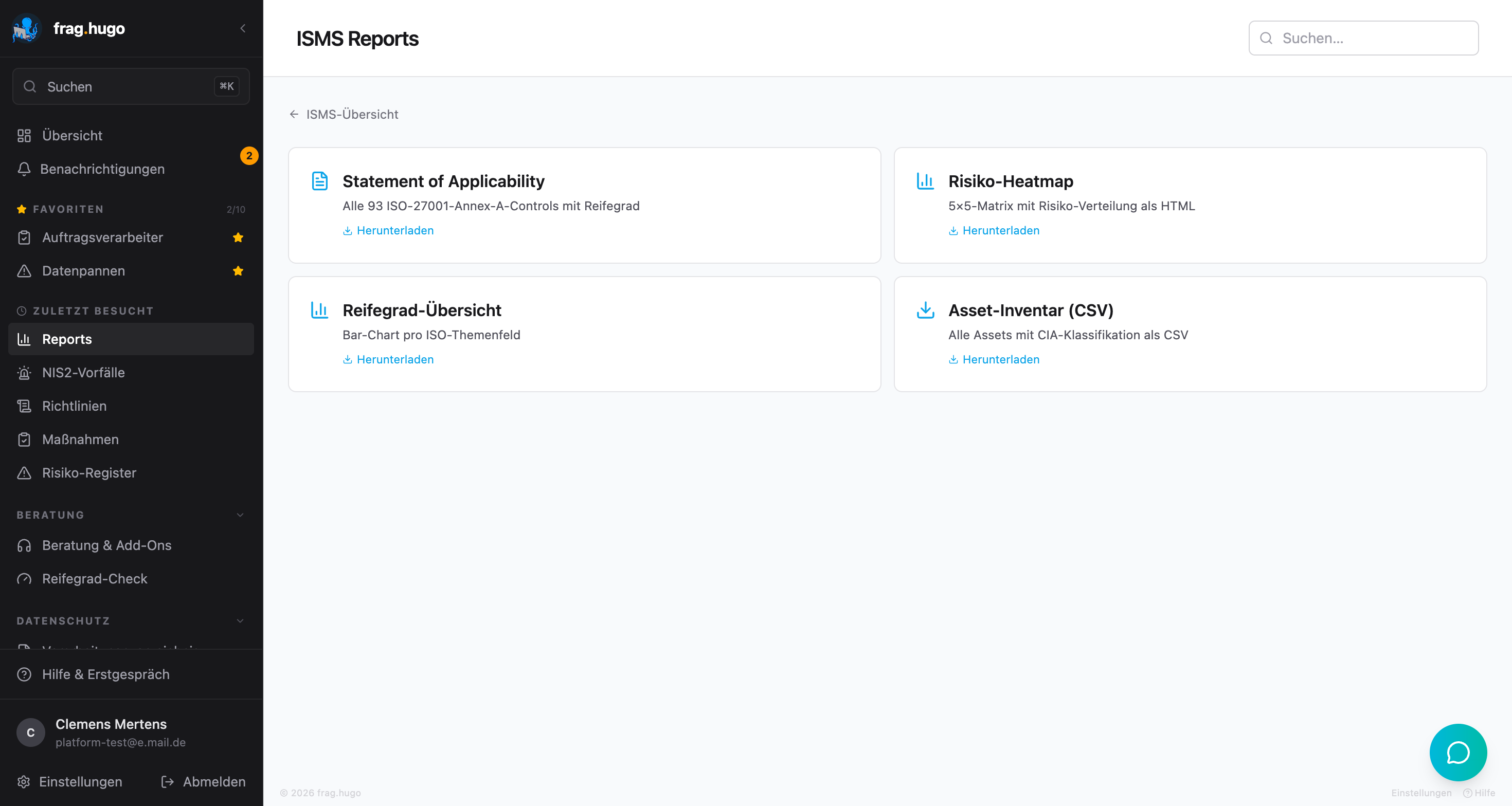Click the bell icon next to Benachrichtigungen

pos(24,169)
